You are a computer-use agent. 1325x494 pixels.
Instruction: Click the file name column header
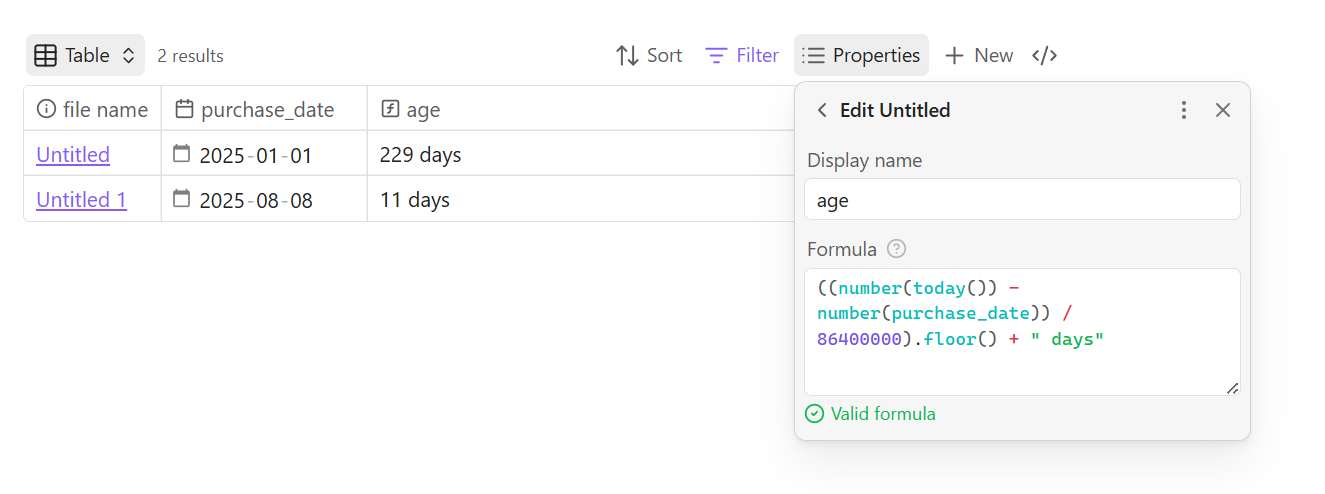click(92, 109)
